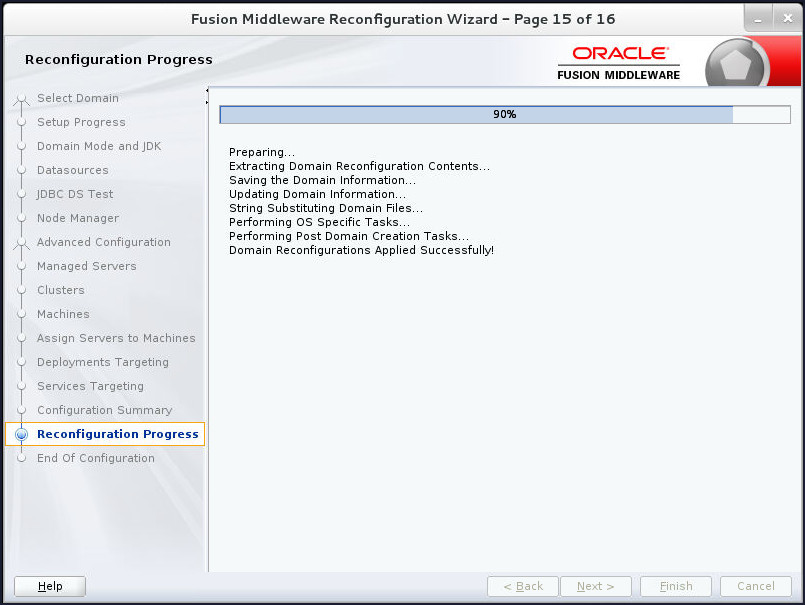Select the Datasources step

coord(72,170)
